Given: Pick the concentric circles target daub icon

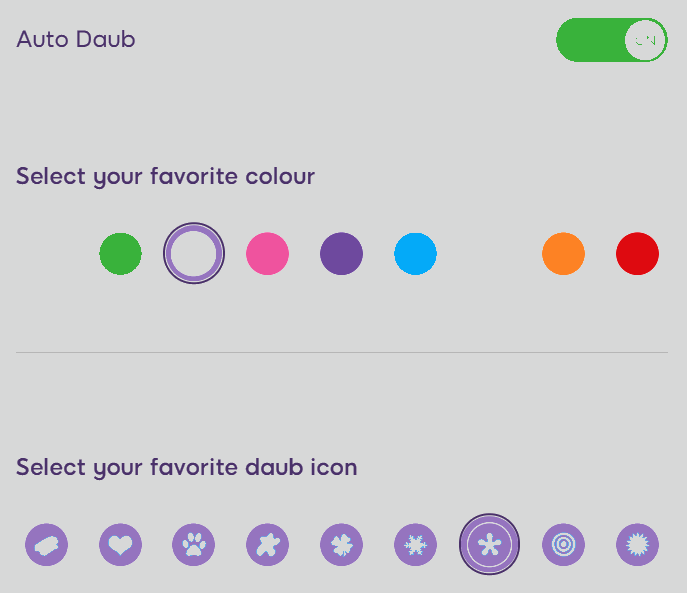Looking at the screenshot, I should 563,544.
